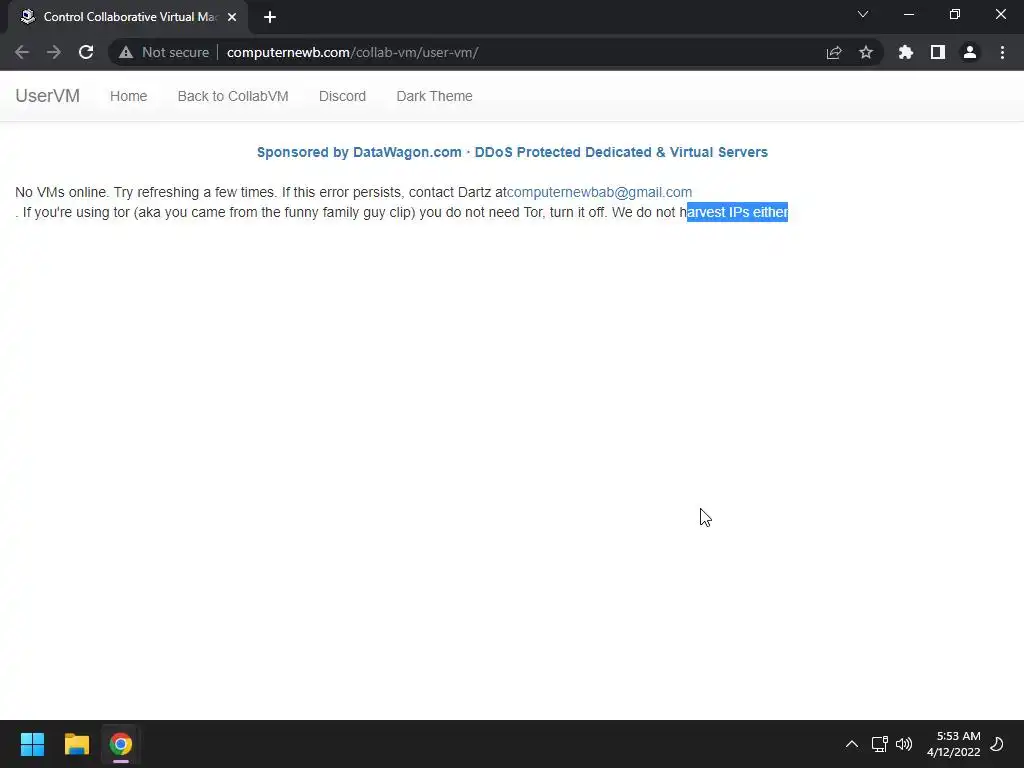Go Back to CollabVM

233,96
